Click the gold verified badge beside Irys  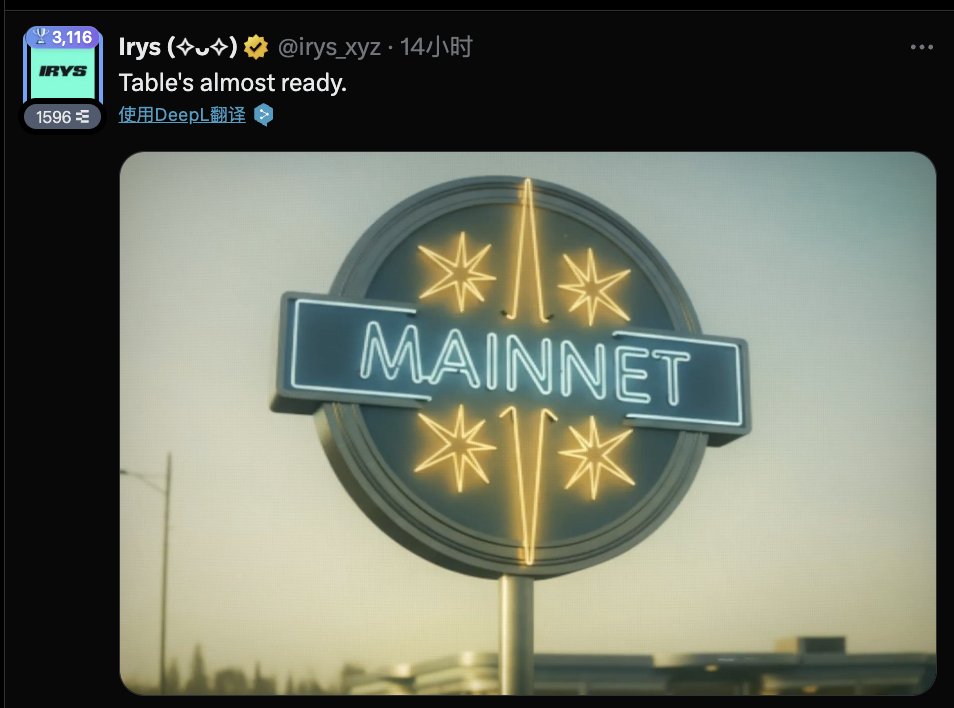point(256,47)
